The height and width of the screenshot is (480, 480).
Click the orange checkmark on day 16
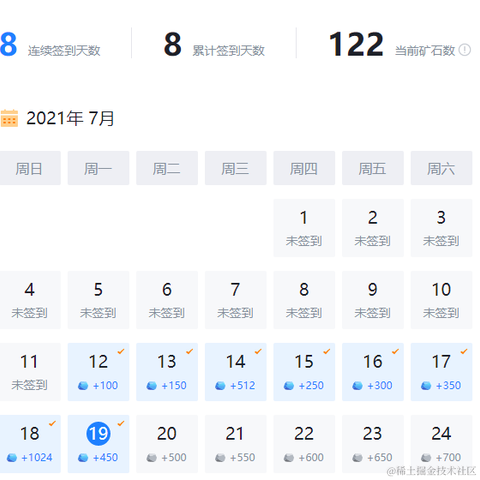click(x=396, y=351)
